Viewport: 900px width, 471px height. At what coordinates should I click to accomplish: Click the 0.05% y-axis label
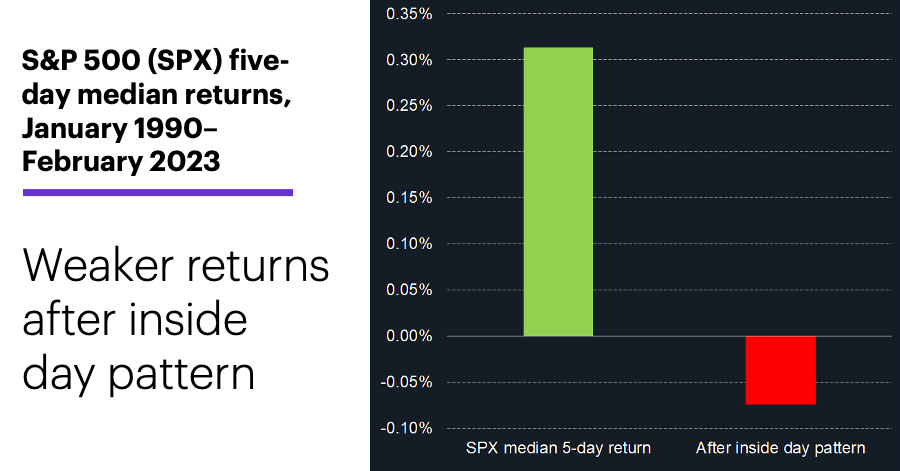[x=409, y=290]
